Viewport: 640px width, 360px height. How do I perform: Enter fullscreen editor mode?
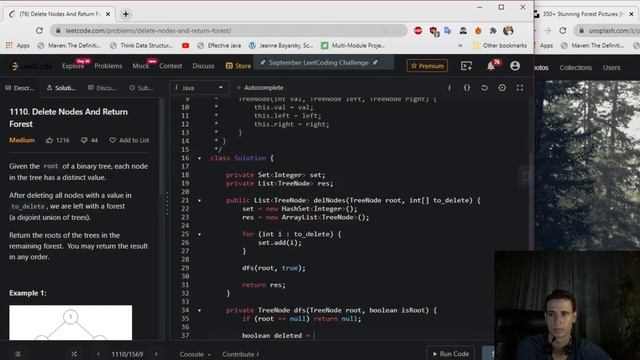point(520,88)
